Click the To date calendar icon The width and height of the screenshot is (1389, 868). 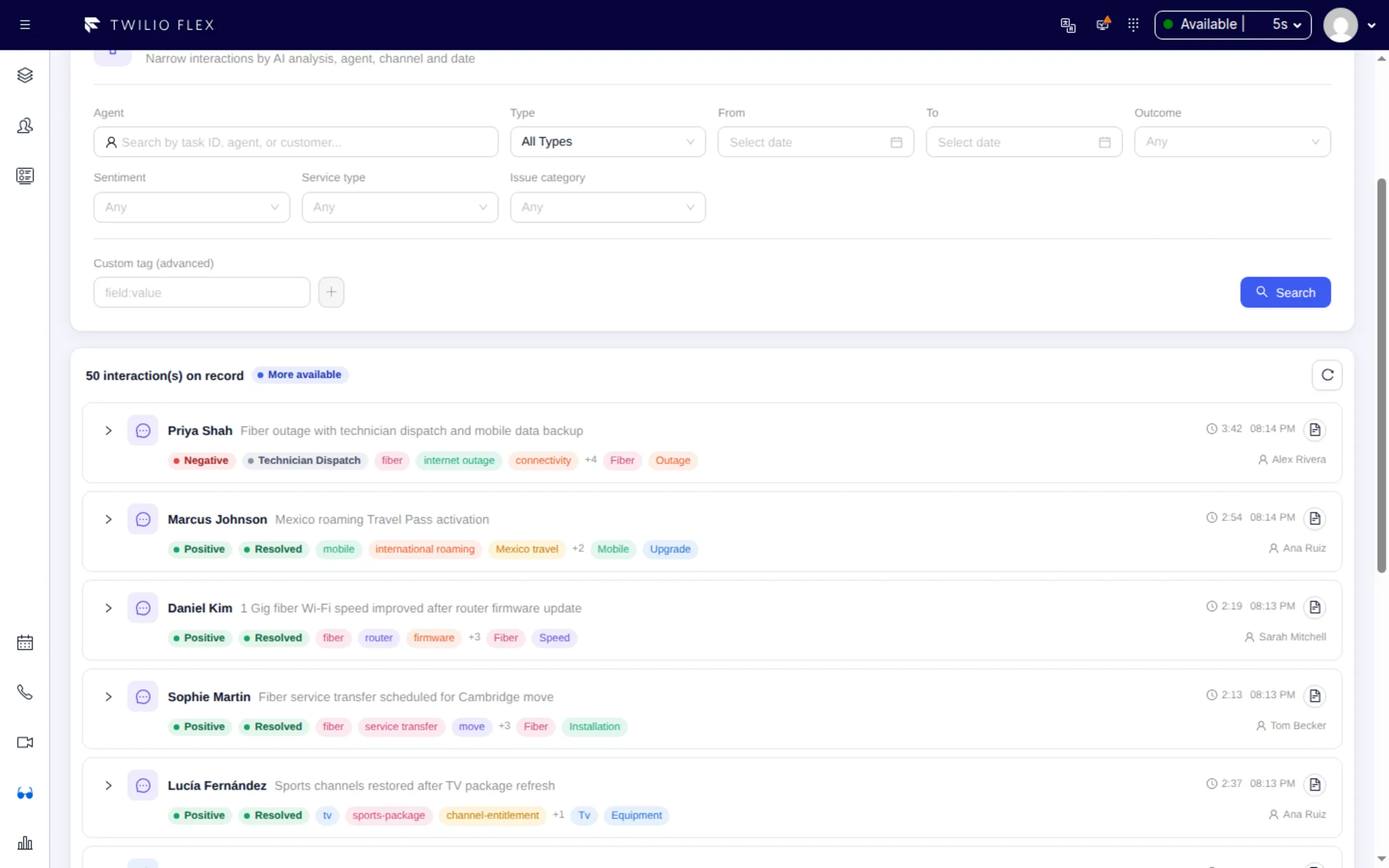[1104, 142]
